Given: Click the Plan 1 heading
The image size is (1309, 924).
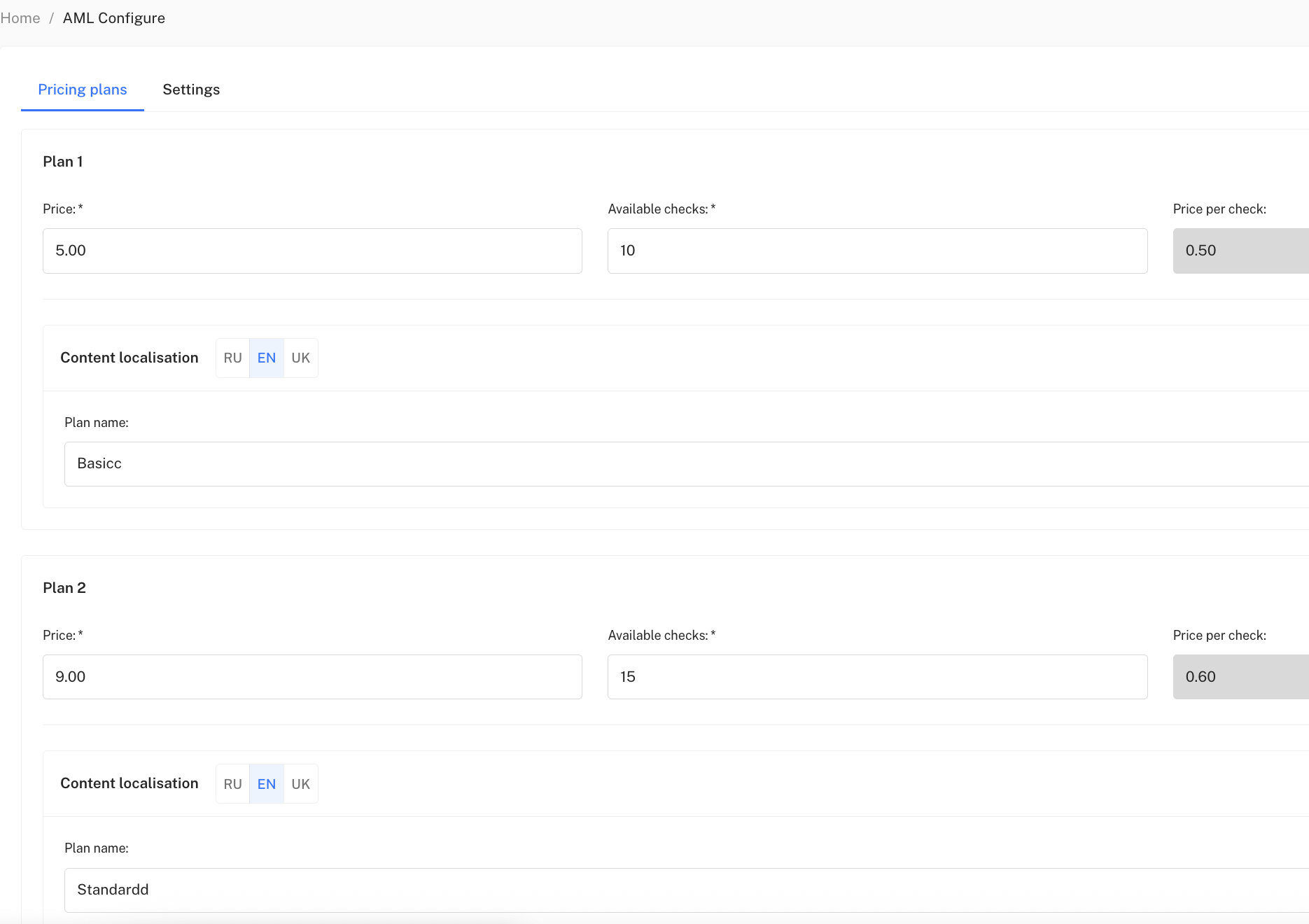Looking at the screenshot, I should [63, 162].
